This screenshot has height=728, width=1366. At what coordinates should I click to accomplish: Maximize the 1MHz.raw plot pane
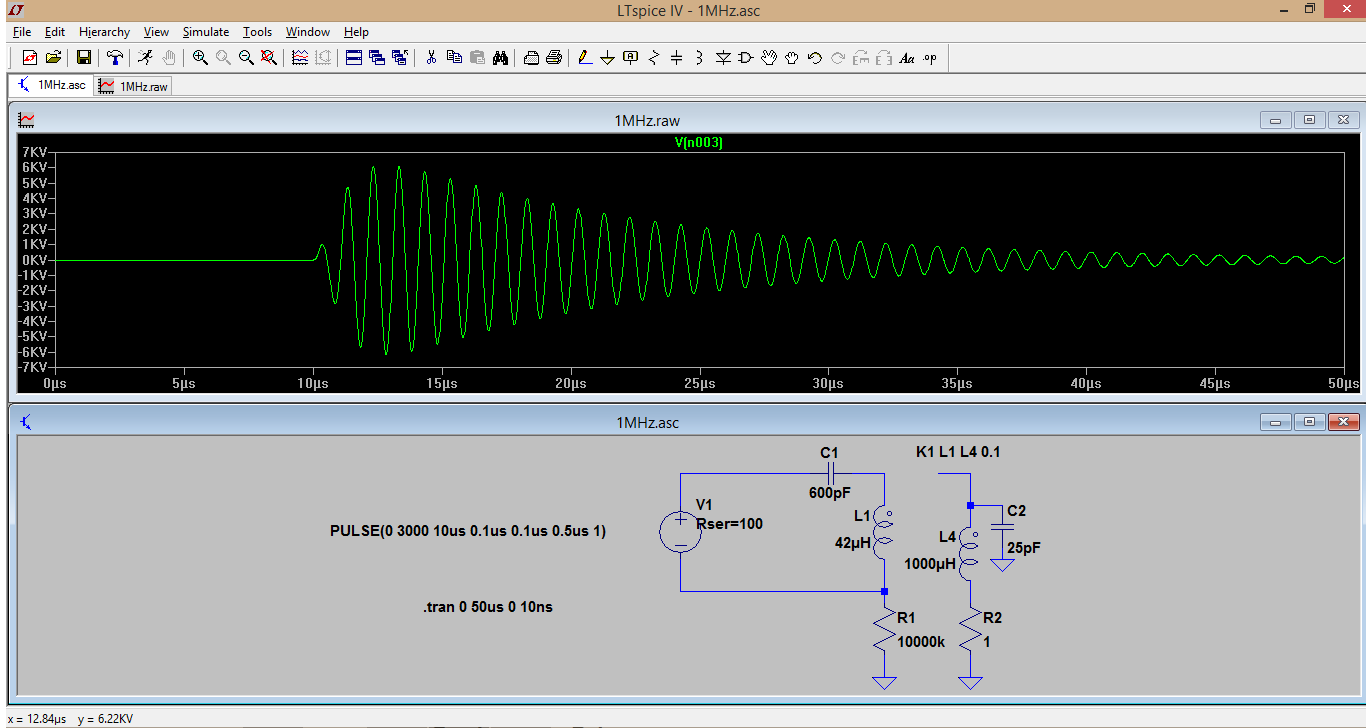pos(1309,120)
